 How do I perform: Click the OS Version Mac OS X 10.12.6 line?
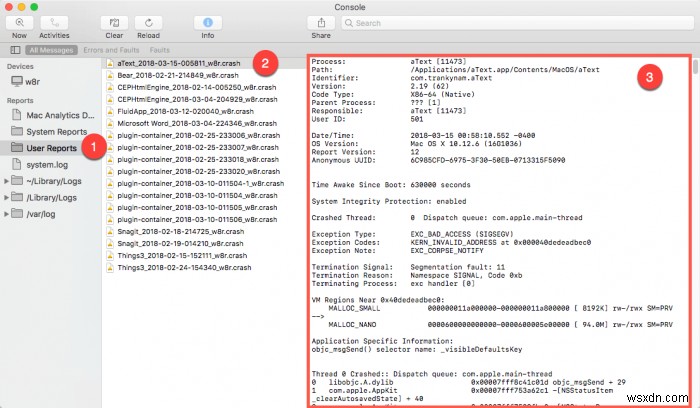pyautogui.click(x=417, y=144)
